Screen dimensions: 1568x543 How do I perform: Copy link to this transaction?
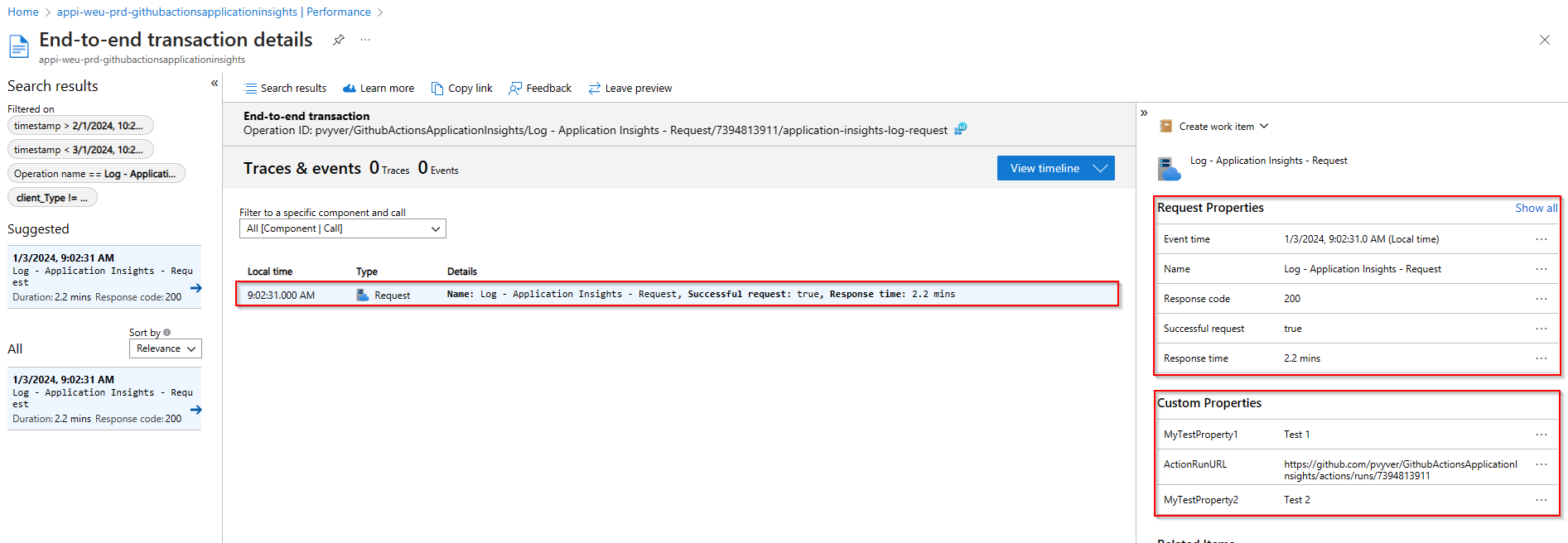click(461, 89)
